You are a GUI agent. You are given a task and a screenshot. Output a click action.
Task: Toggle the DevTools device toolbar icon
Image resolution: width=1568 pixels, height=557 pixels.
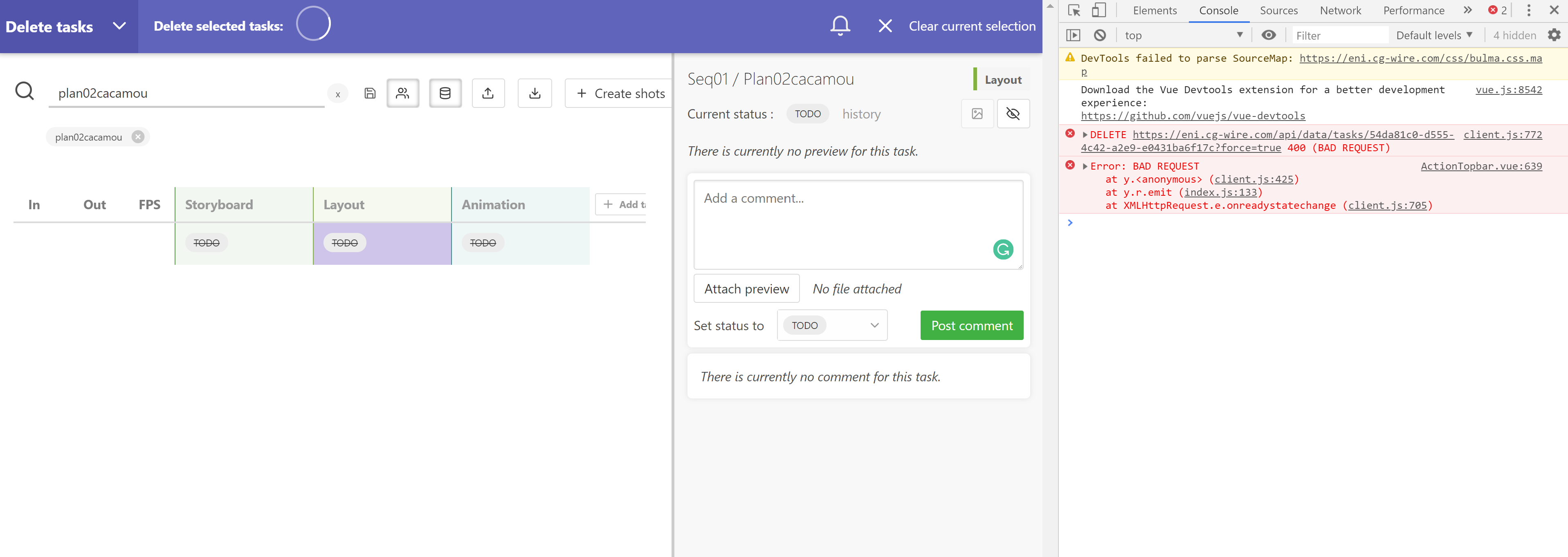1098,10
